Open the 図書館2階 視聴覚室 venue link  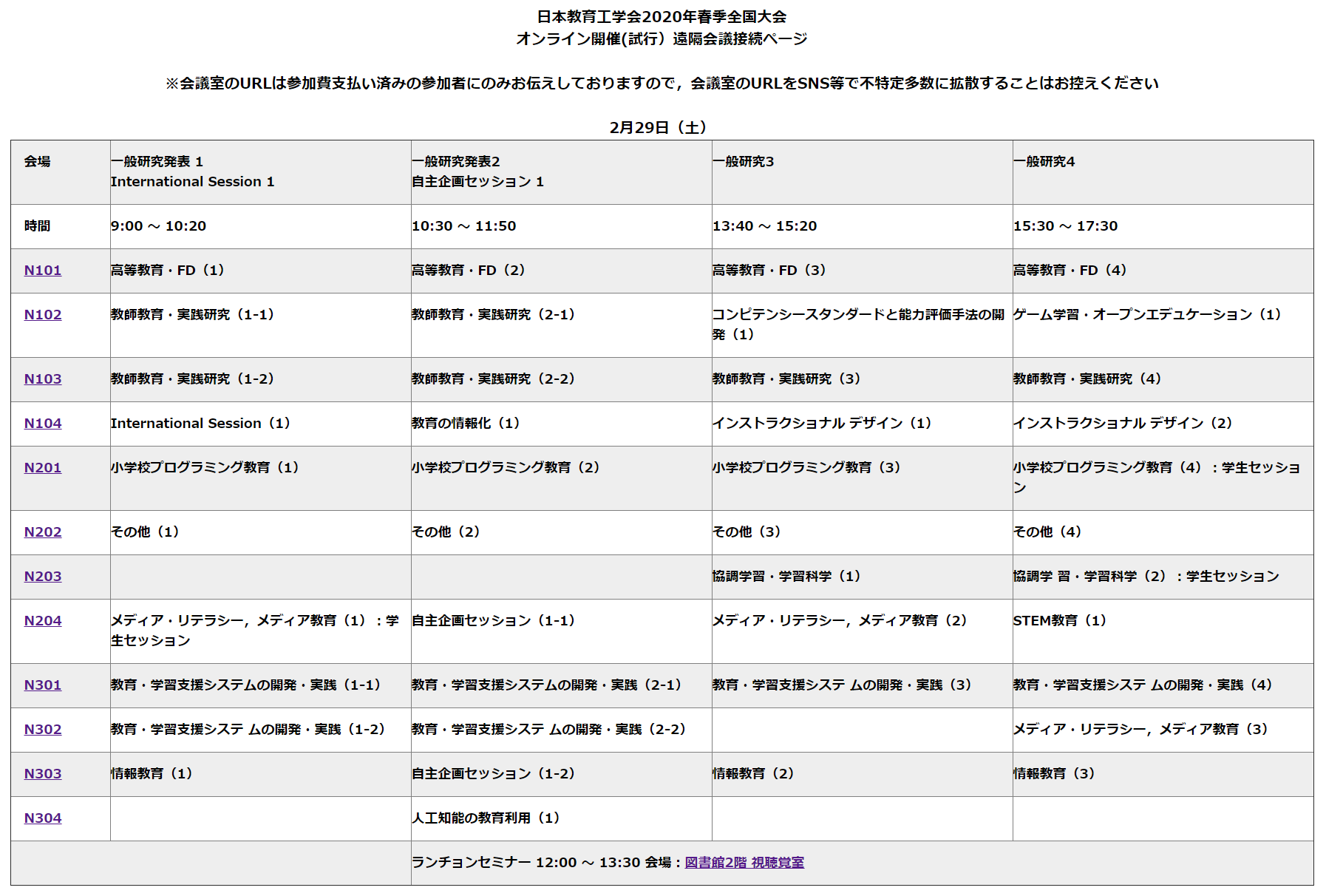744,863
